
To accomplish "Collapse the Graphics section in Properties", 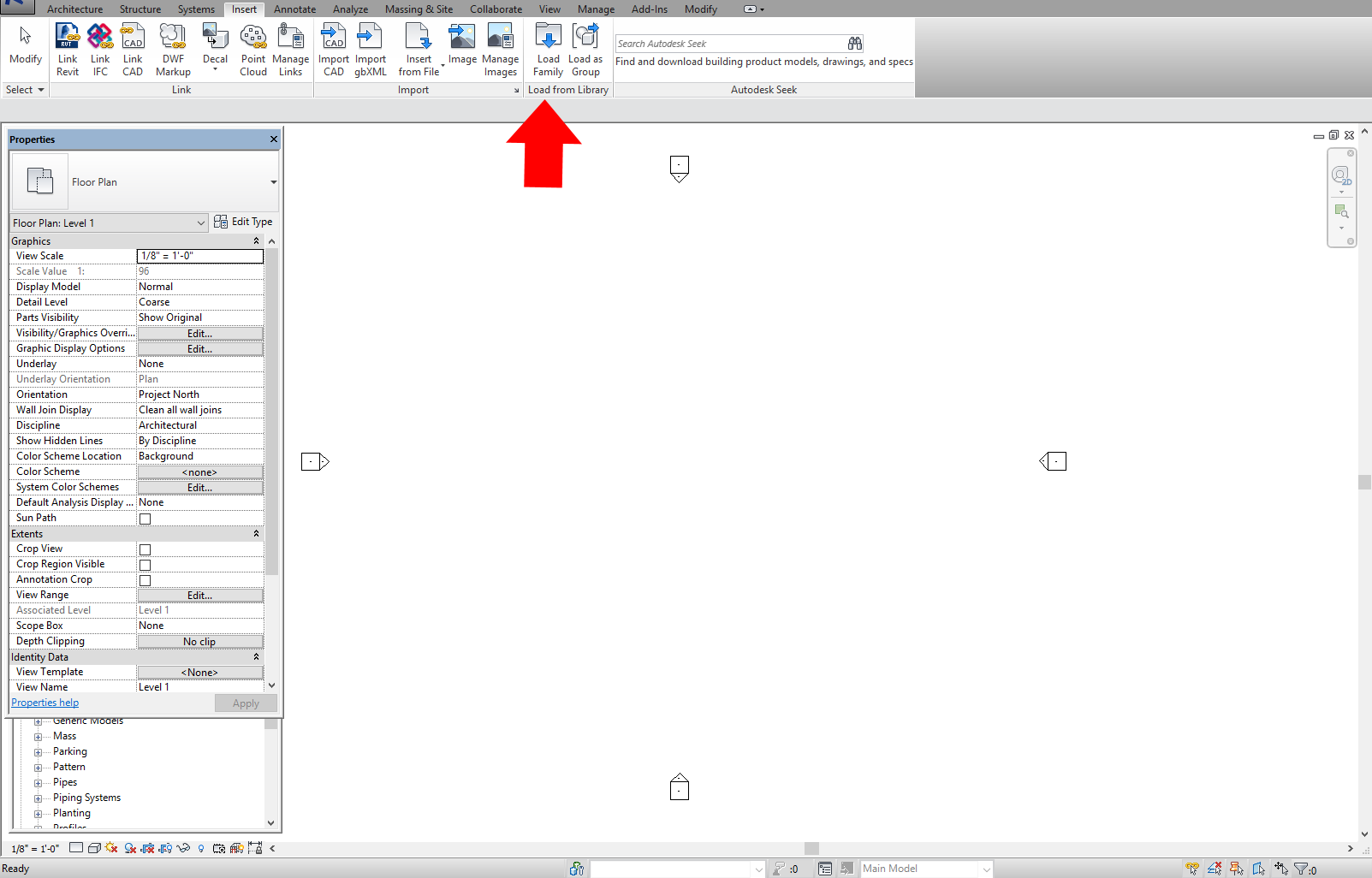I will (255, 240).
